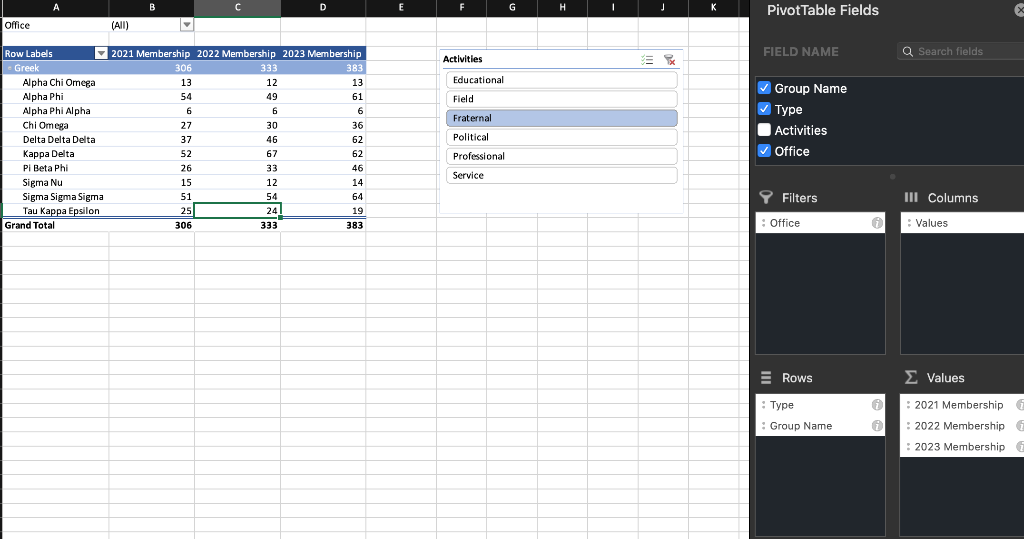
Task: Toggle multi-select in the Activities slicer
Action: point(647,59)
